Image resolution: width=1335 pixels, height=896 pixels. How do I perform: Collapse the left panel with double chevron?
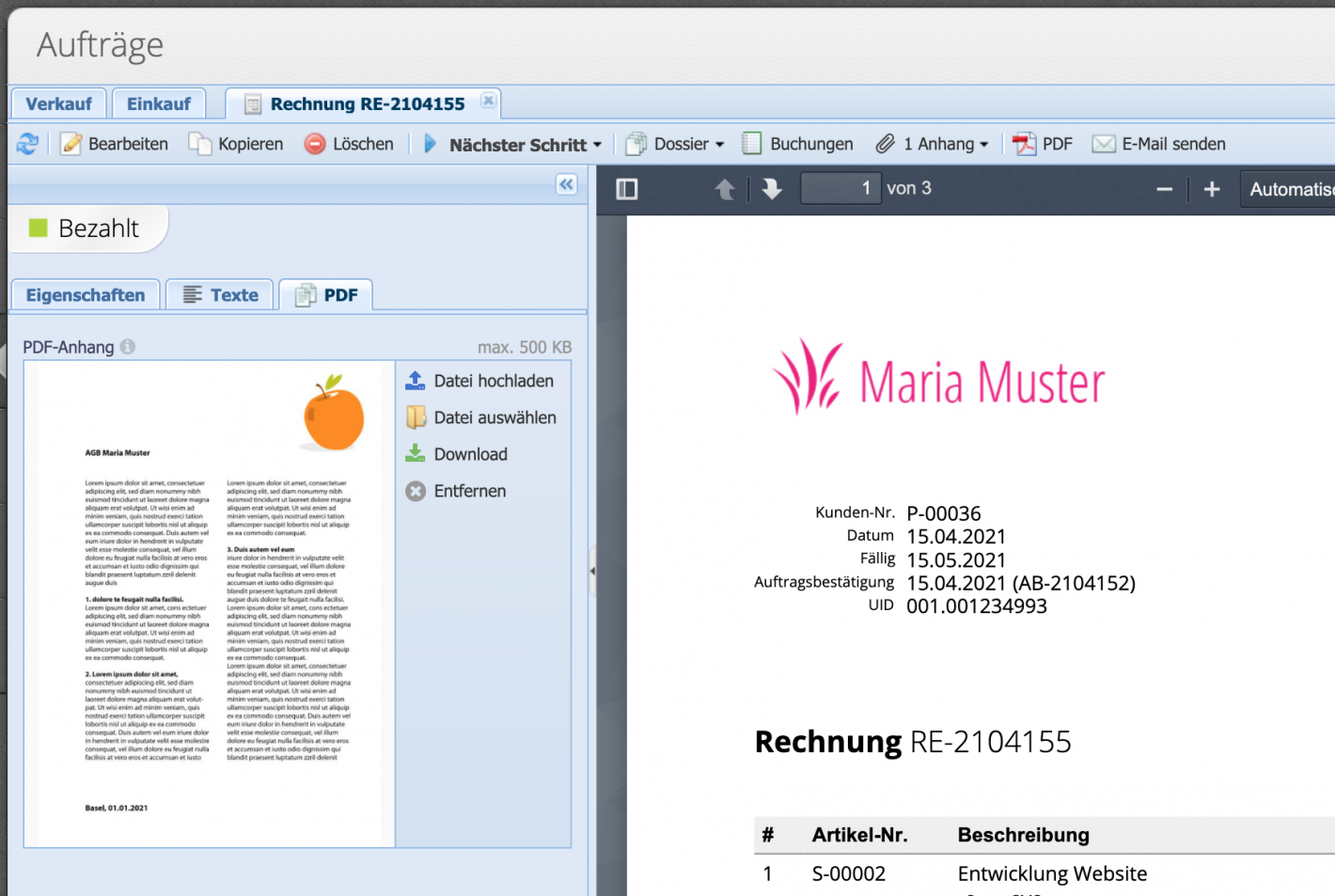click(566, 184)
